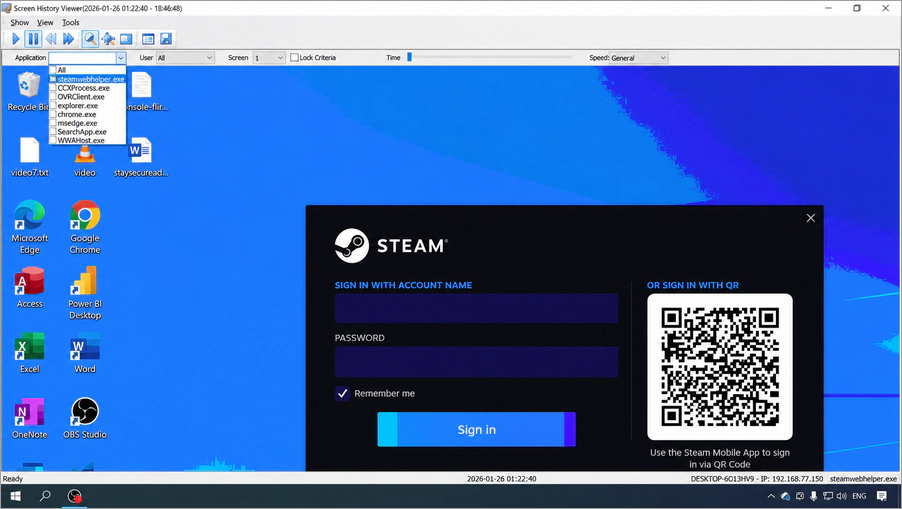Screen dimensions: 902x509
Task: Collapse the Application dropdown arrow
Action: (121, 58)
